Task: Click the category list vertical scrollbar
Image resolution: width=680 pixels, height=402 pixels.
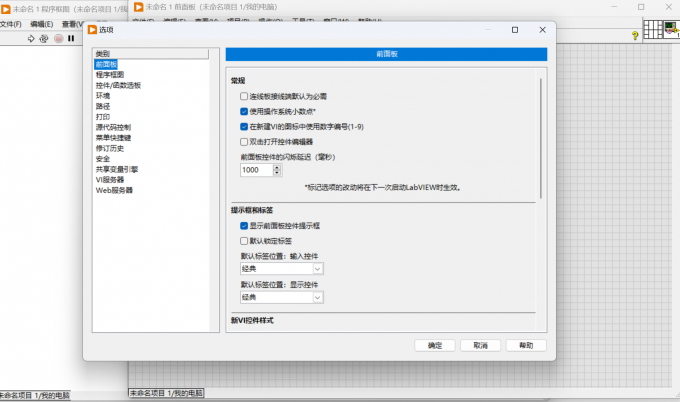Action: coord(215,190)
